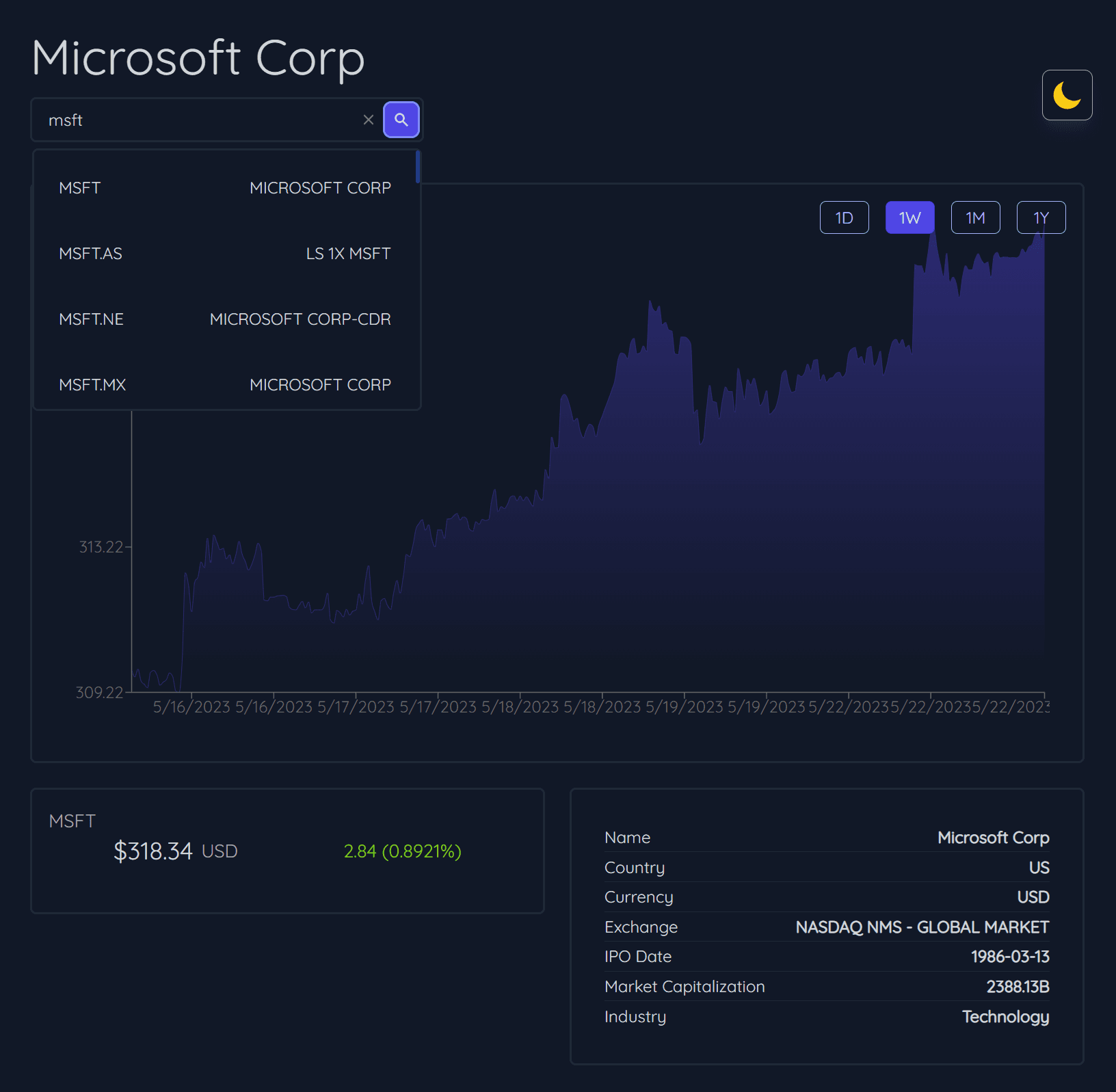Click the Country label

635,868
